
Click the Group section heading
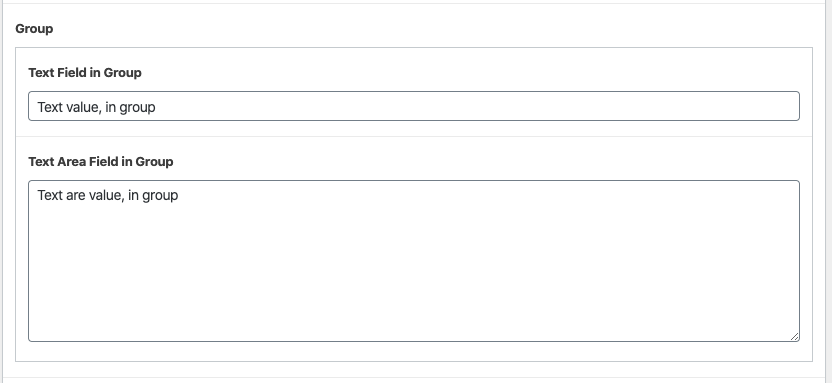(x=34, y=29)
